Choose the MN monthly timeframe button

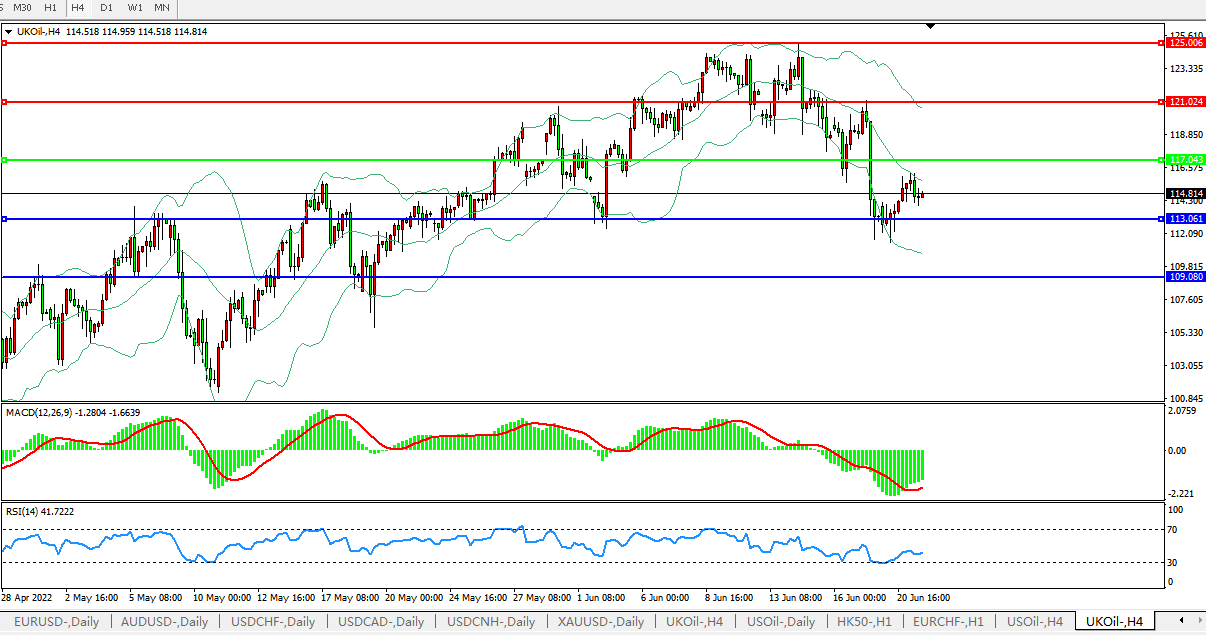(x=161, y=8)
